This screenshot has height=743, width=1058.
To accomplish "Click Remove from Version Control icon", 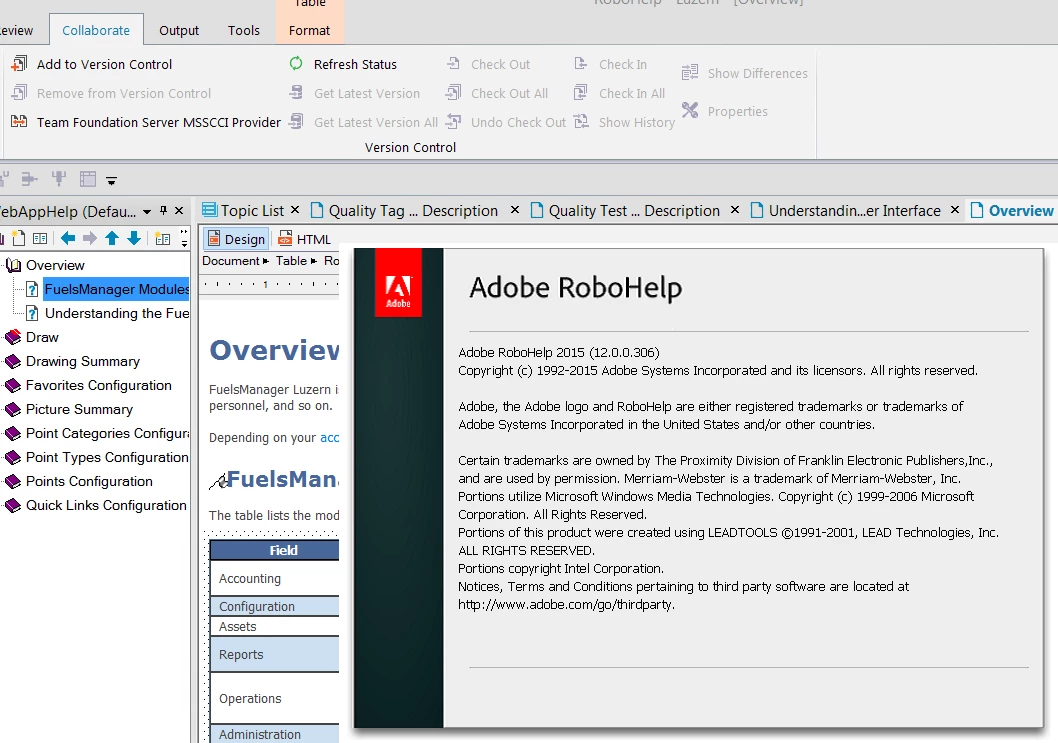I will [x=20, y=93].
